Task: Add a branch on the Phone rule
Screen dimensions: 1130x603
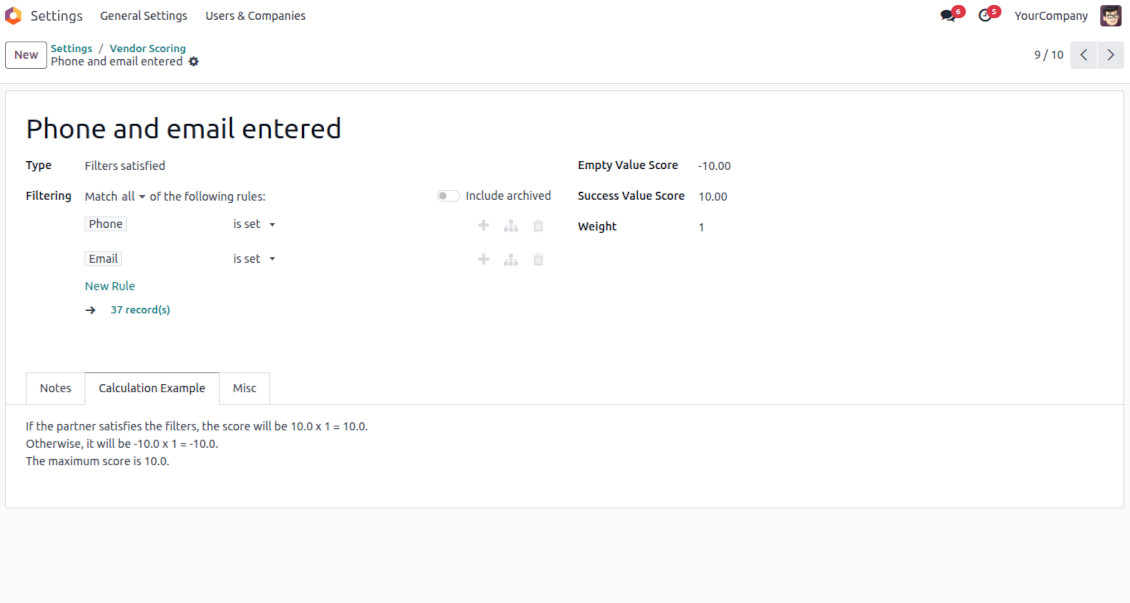Action: [x=511, y=225]
